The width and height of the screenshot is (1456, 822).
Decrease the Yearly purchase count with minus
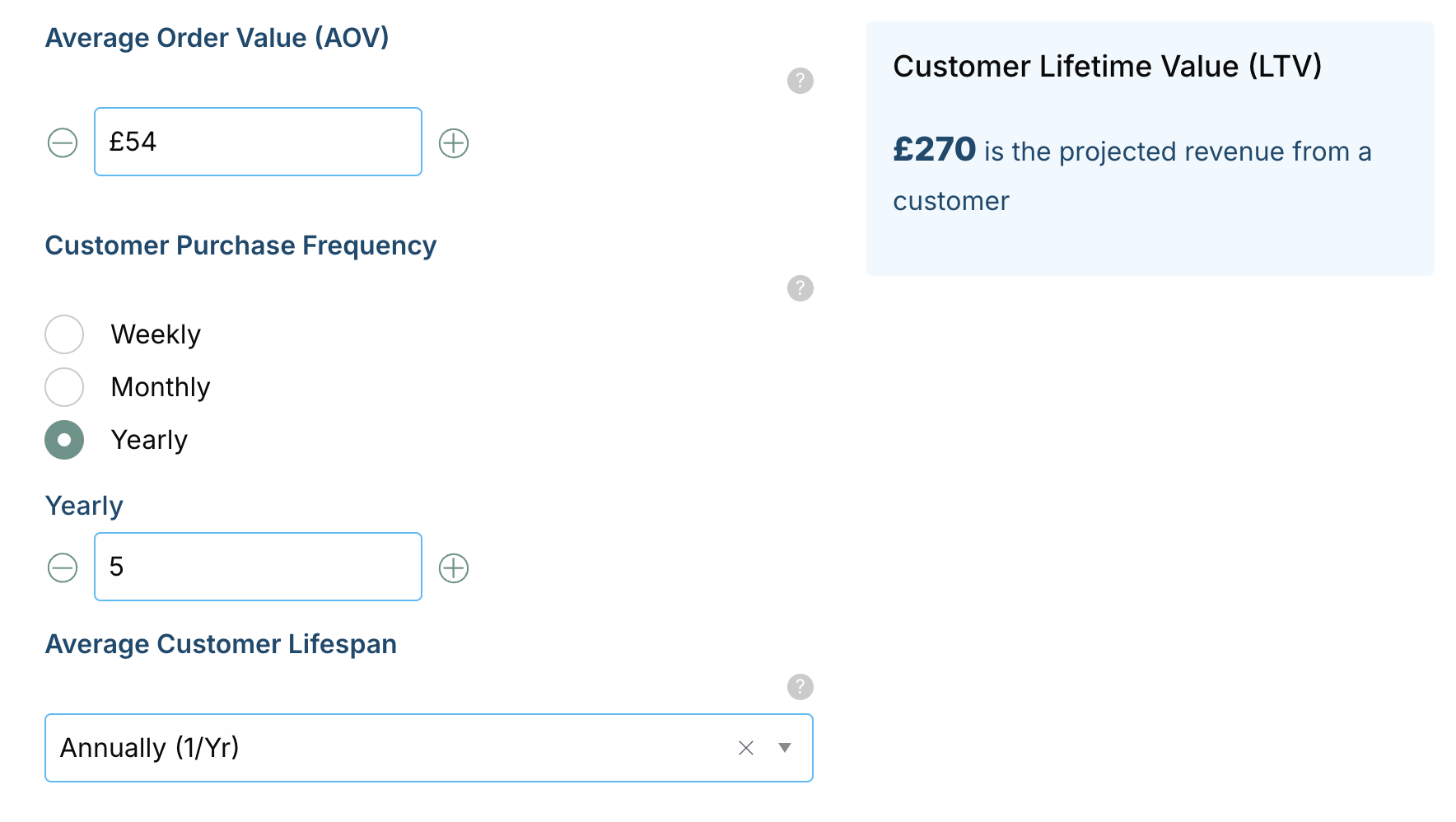(63, 568)
